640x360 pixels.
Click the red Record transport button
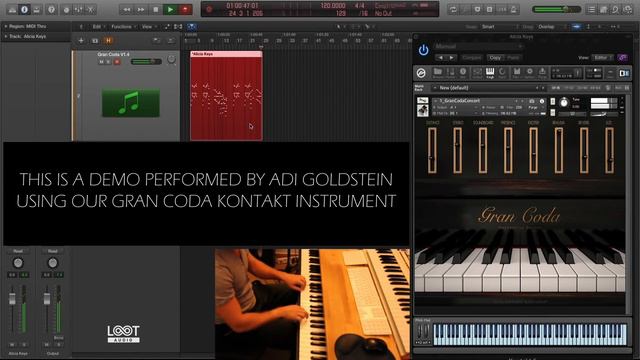185,9
